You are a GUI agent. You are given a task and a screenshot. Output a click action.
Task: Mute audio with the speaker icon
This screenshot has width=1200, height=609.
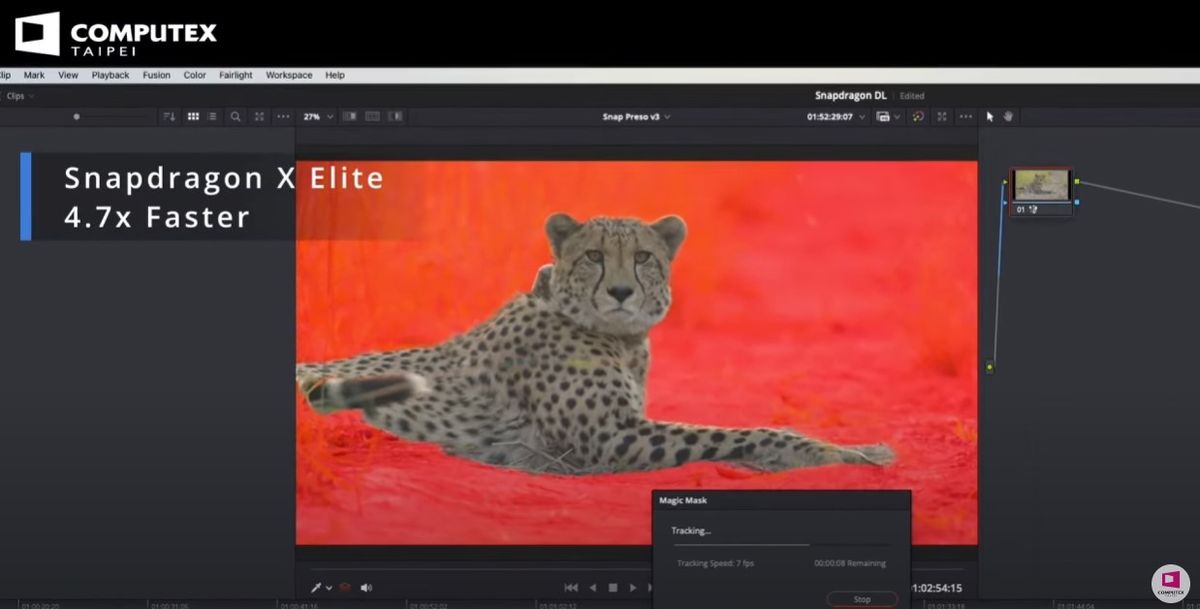366,587
